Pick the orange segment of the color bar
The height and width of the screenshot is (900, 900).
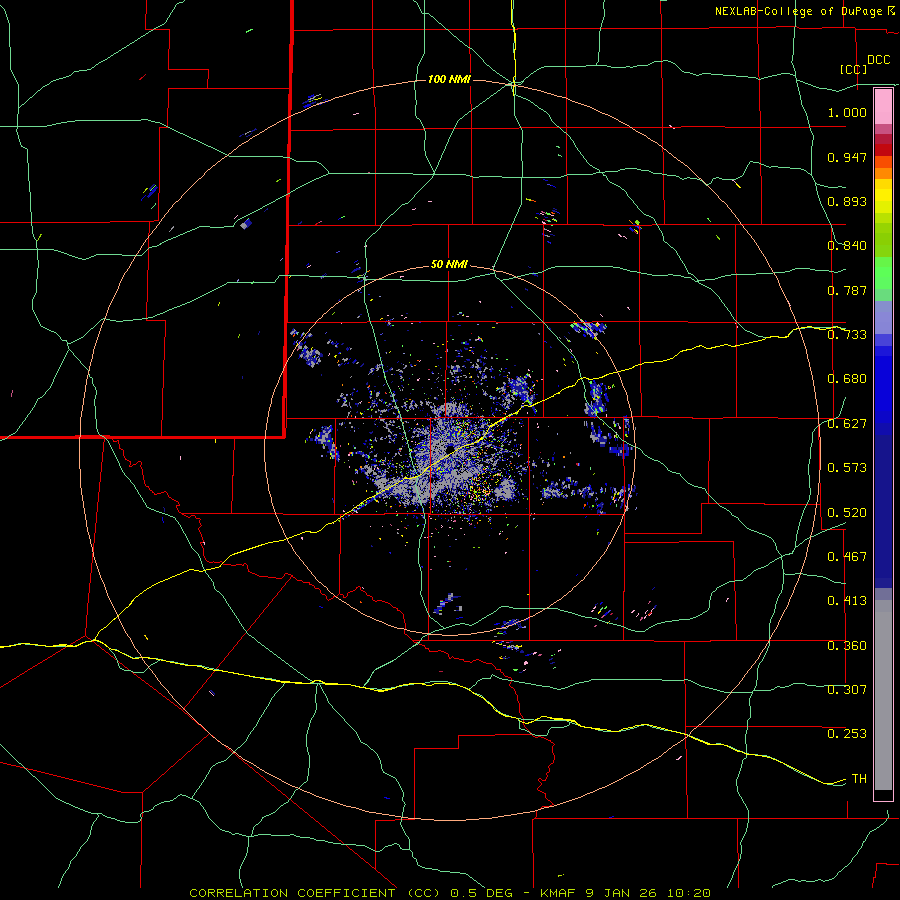(883, 168)
